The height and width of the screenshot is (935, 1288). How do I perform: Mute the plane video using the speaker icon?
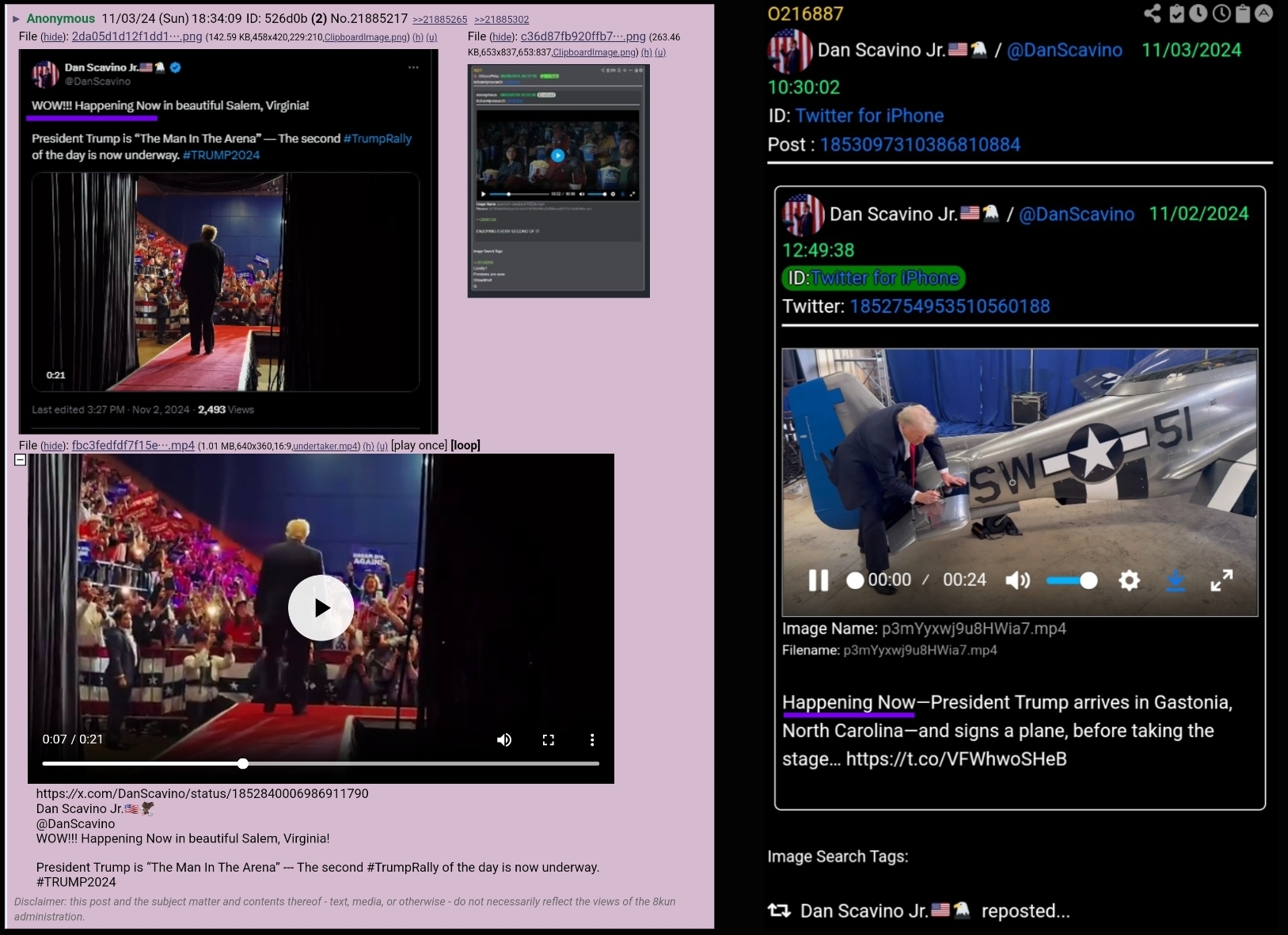1017,580
